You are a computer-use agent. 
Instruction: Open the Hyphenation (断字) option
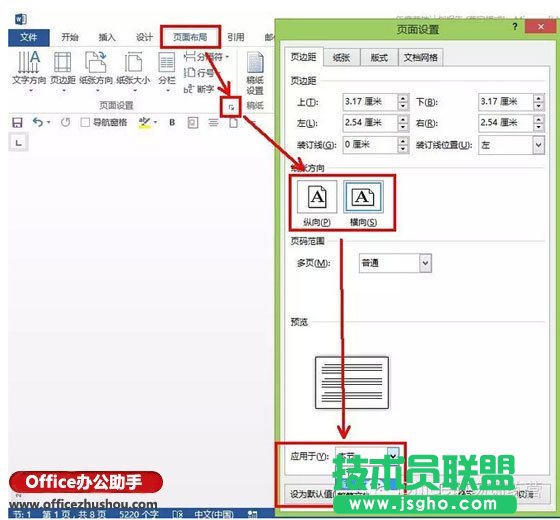coord(199,89)
